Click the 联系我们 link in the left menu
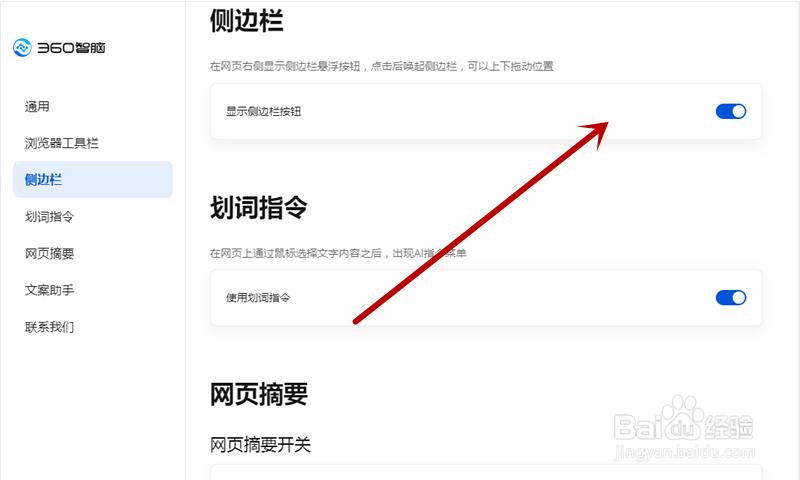 [x=49, y=327]
